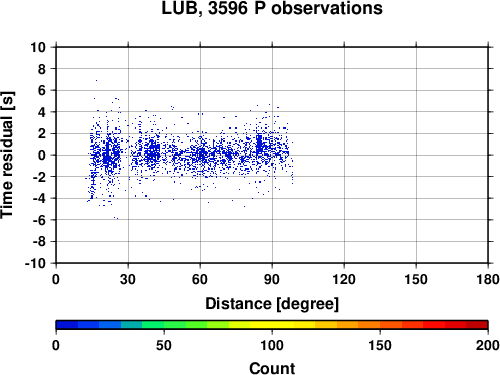Image resolution: width=500 pixels, height=375 pixels.
Task: Click the orange colorbar segment near 150
Action: (x=380, y=324)
